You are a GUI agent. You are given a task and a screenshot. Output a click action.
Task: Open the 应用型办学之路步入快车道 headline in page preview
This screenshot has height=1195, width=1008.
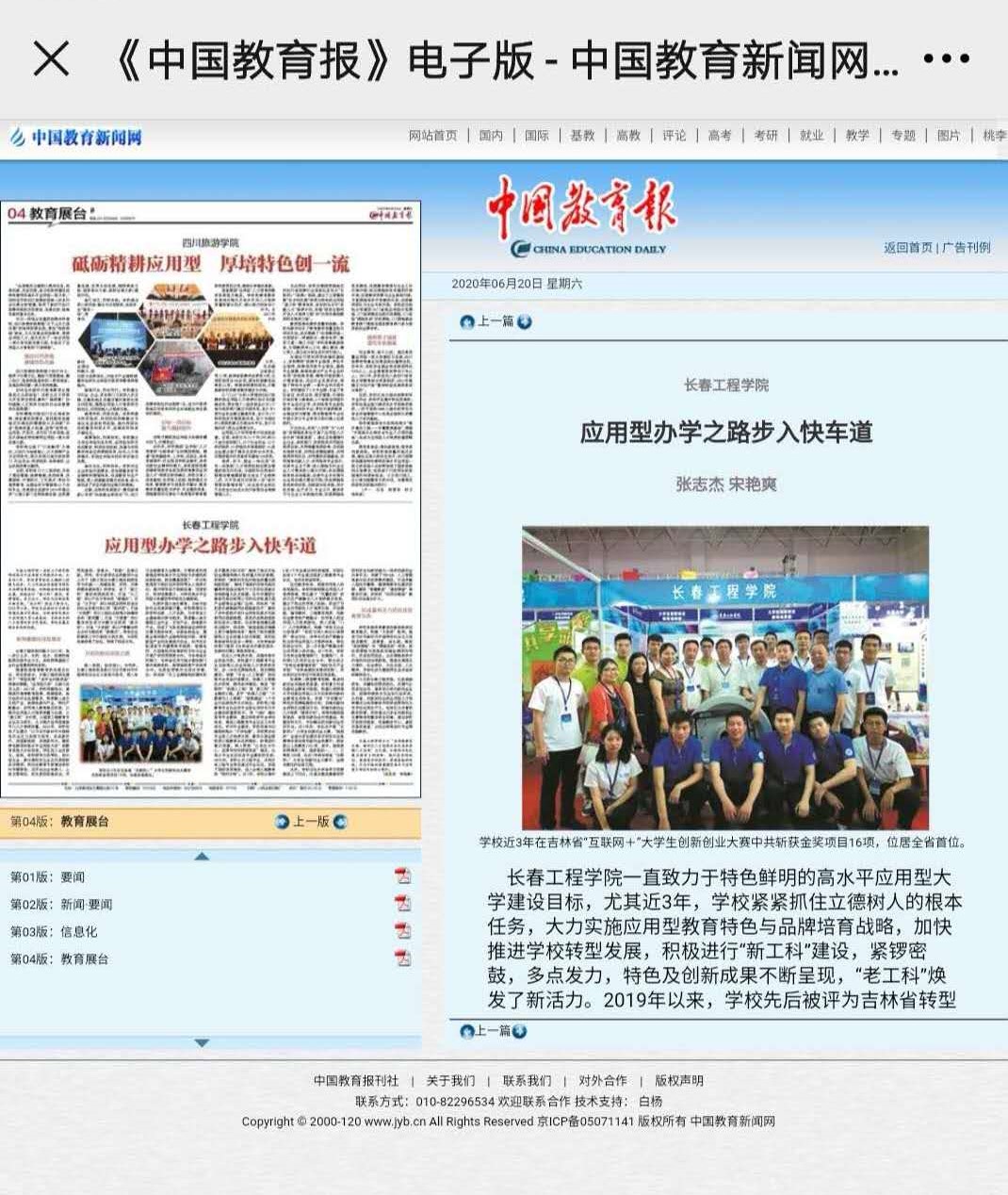point(210,546)
